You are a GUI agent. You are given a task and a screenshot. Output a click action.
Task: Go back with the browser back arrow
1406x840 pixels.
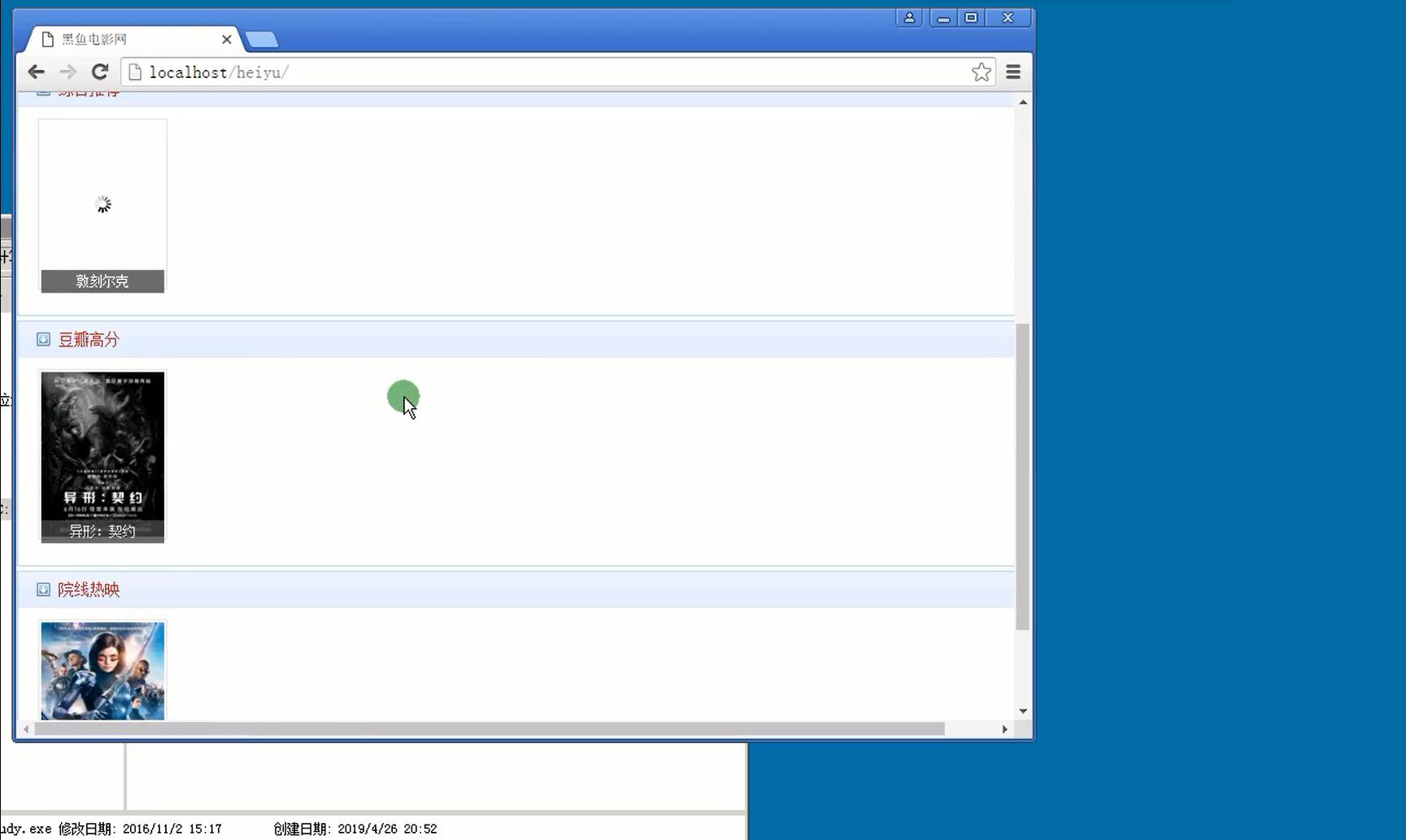36,72
